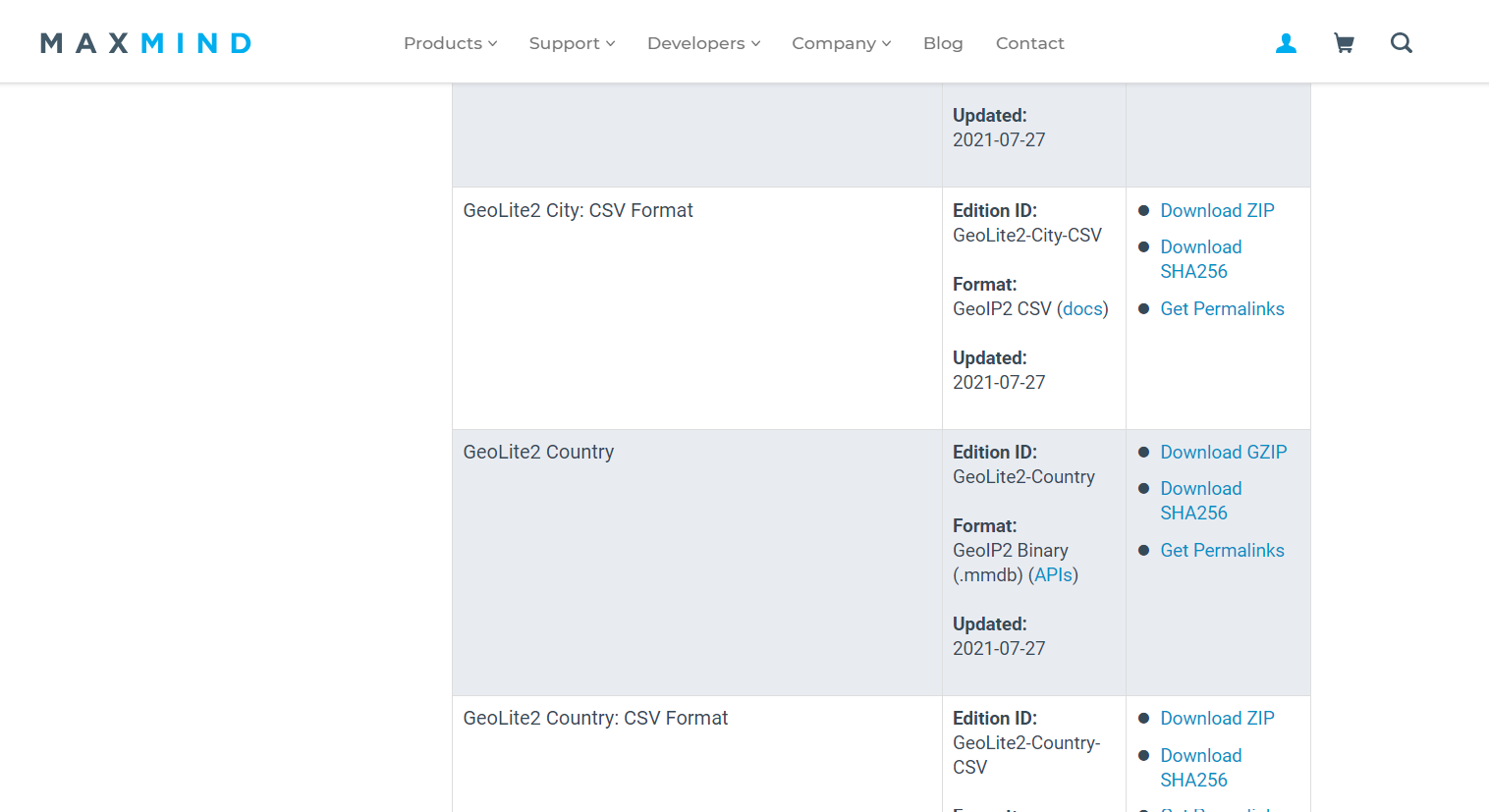Expand the Developers menu
1489x812 pixels.
[704, 43]
